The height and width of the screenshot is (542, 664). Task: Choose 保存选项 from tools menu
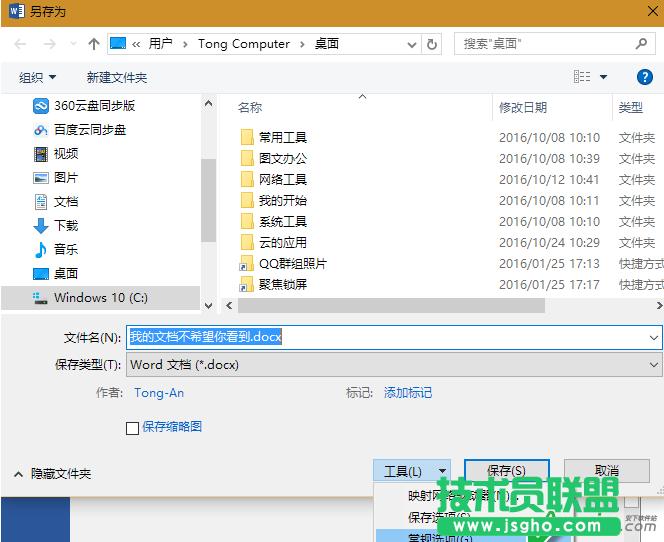click(438, 517)
